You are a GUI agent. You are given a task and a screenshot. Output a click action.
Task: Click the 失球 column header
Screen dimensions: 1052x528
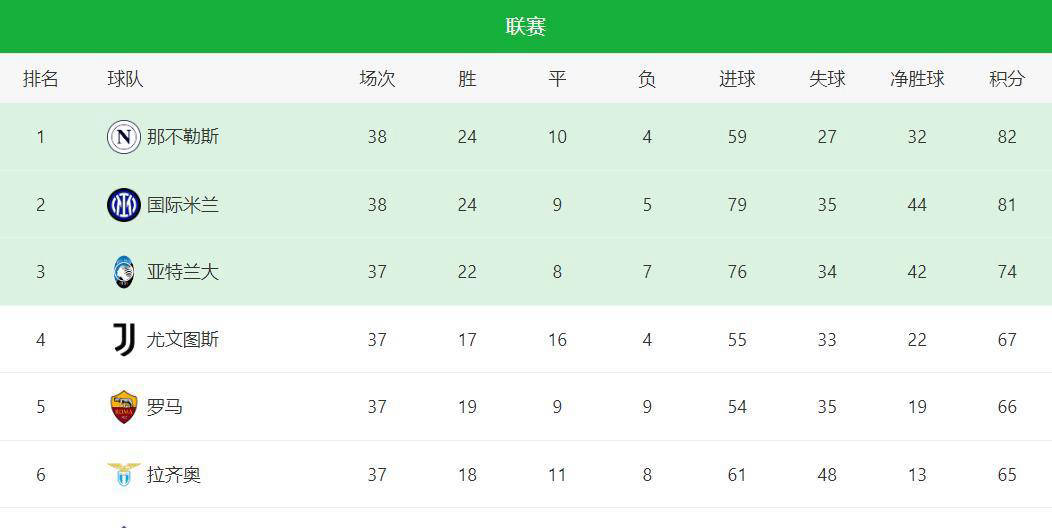[x=827, y=78]
